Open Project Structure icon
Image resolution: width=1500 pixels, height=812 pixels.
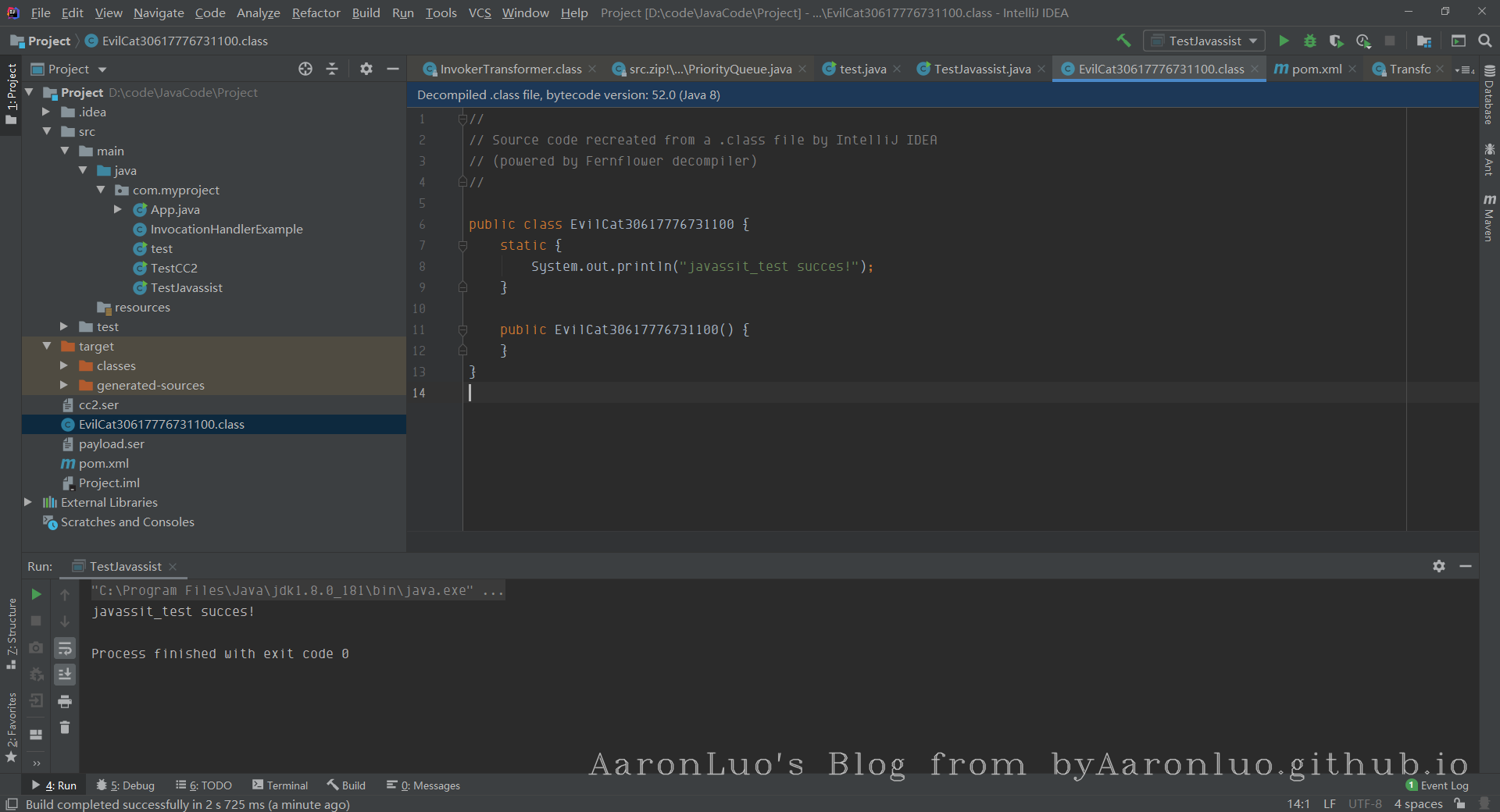pos(1424,41)
